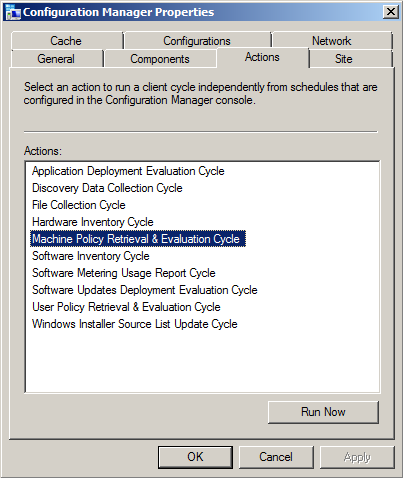Image resolution: width=403 pixels, height=478 pixels.
Task: Confirm with the OK button
Action: tap(195, 457)
